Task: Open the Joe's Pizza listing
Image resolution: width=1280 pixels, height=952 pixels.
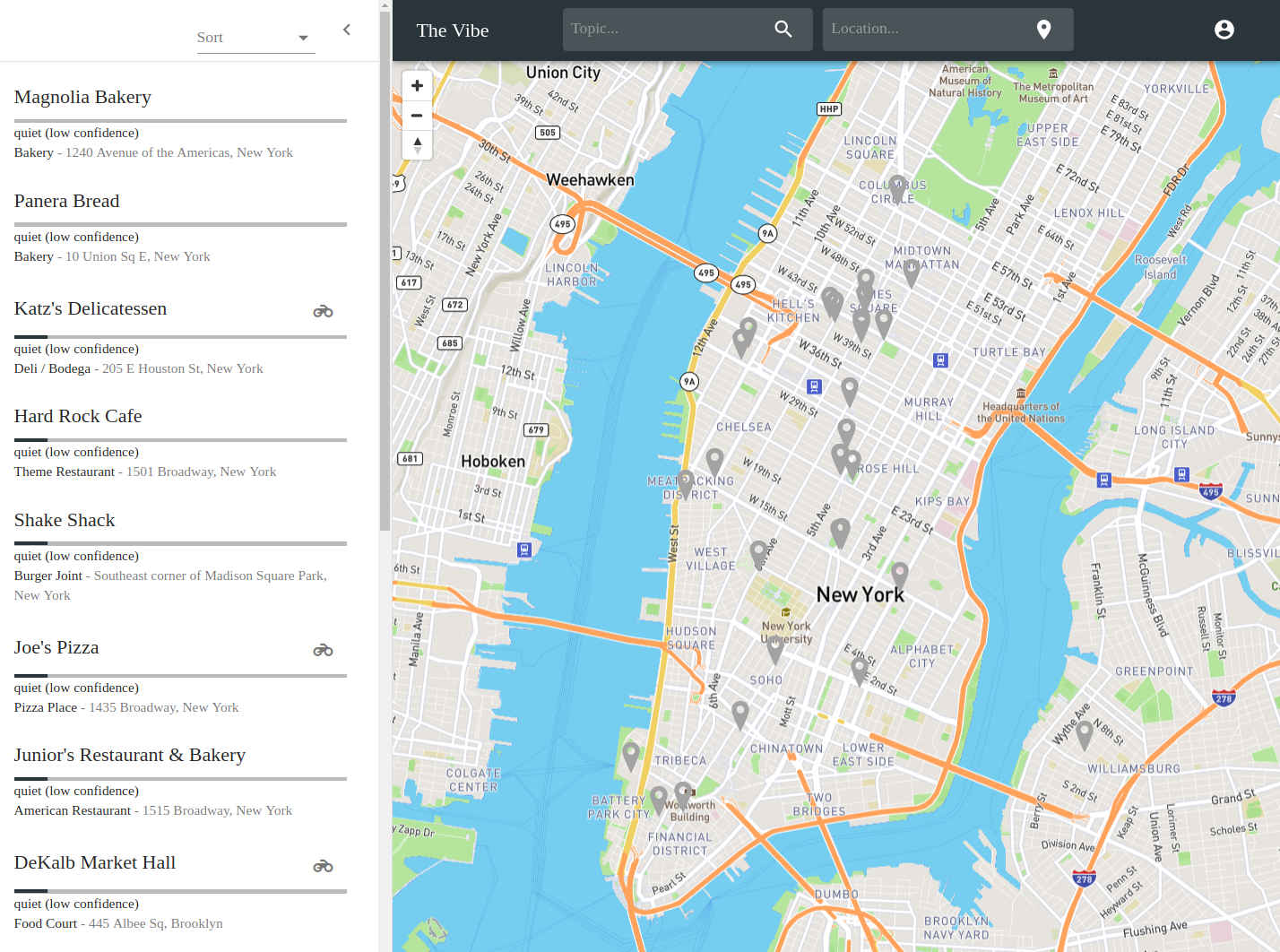Action: click(56, 647)
